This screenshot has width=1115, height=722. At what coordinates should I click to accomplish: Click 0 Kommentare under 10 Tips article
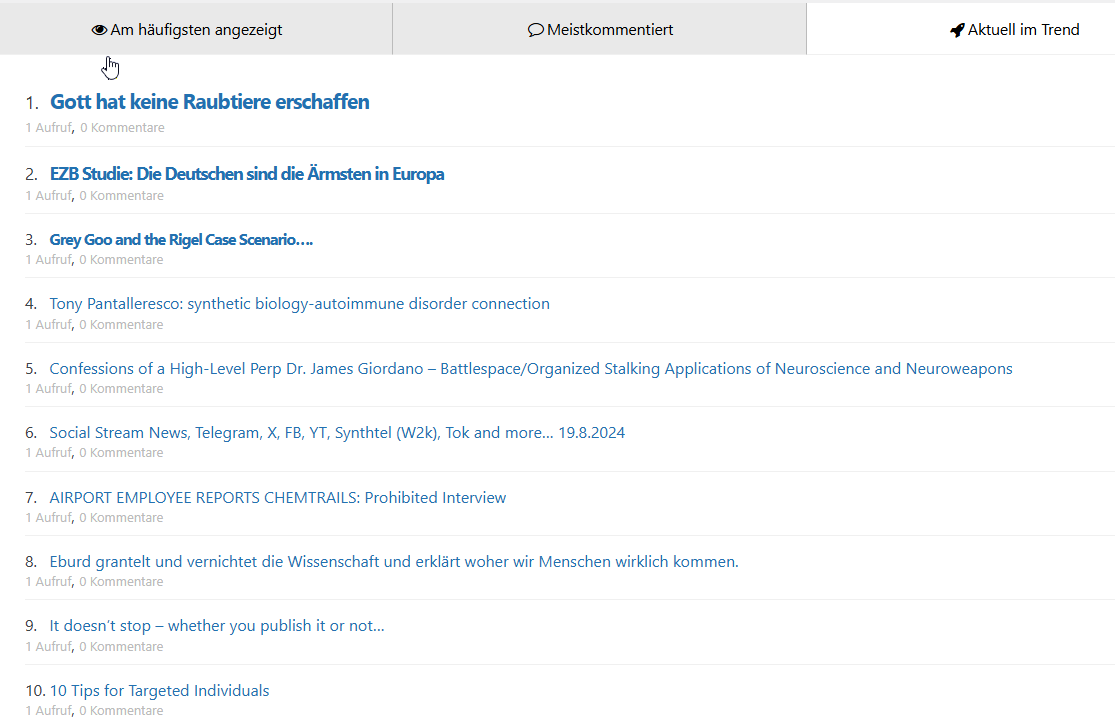[x=122, y=711]
